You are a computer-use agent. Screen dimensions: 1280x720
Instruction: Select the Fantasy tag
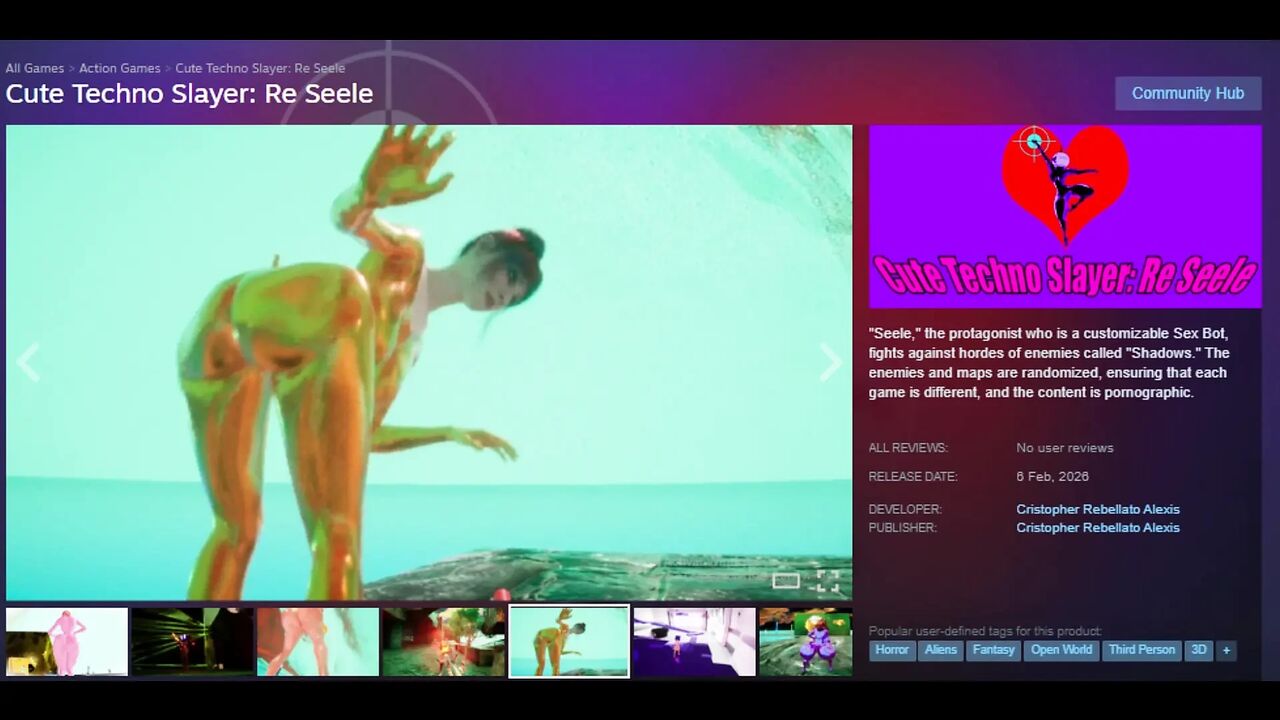pos(994,650)
